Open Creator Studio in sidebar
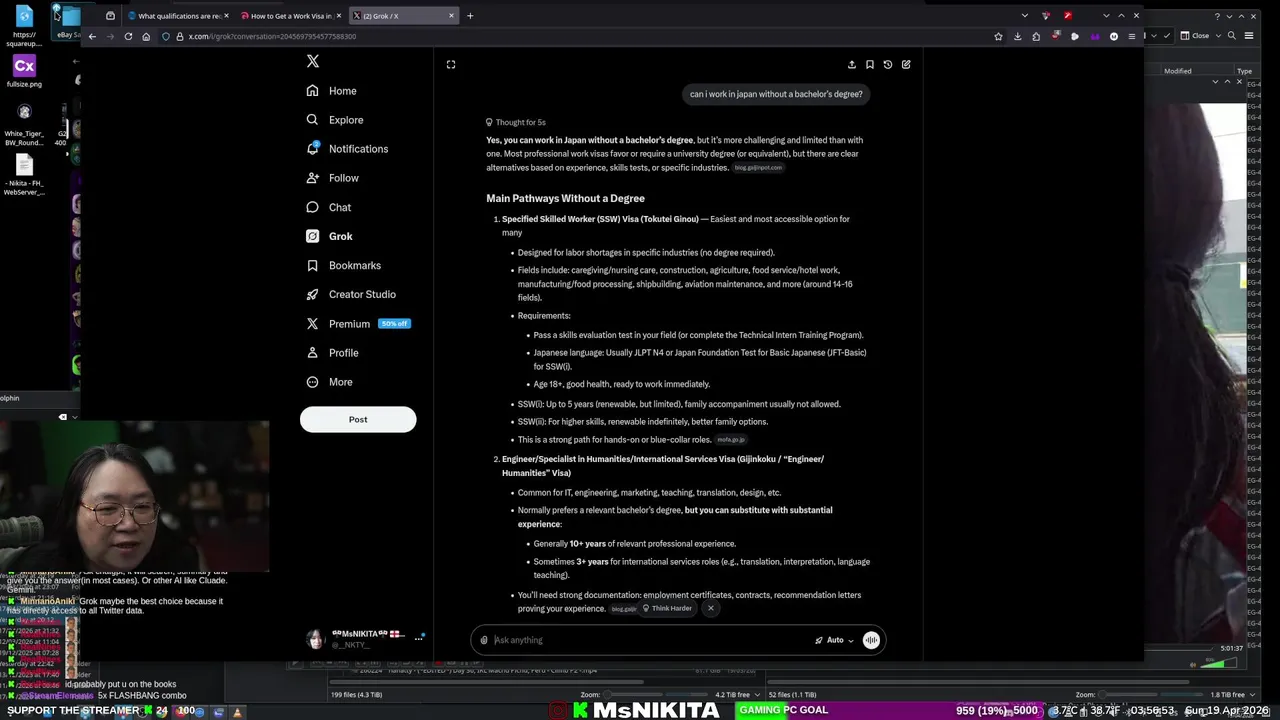The width and height of the screenshot is (1280, 720). pos(351,294)
